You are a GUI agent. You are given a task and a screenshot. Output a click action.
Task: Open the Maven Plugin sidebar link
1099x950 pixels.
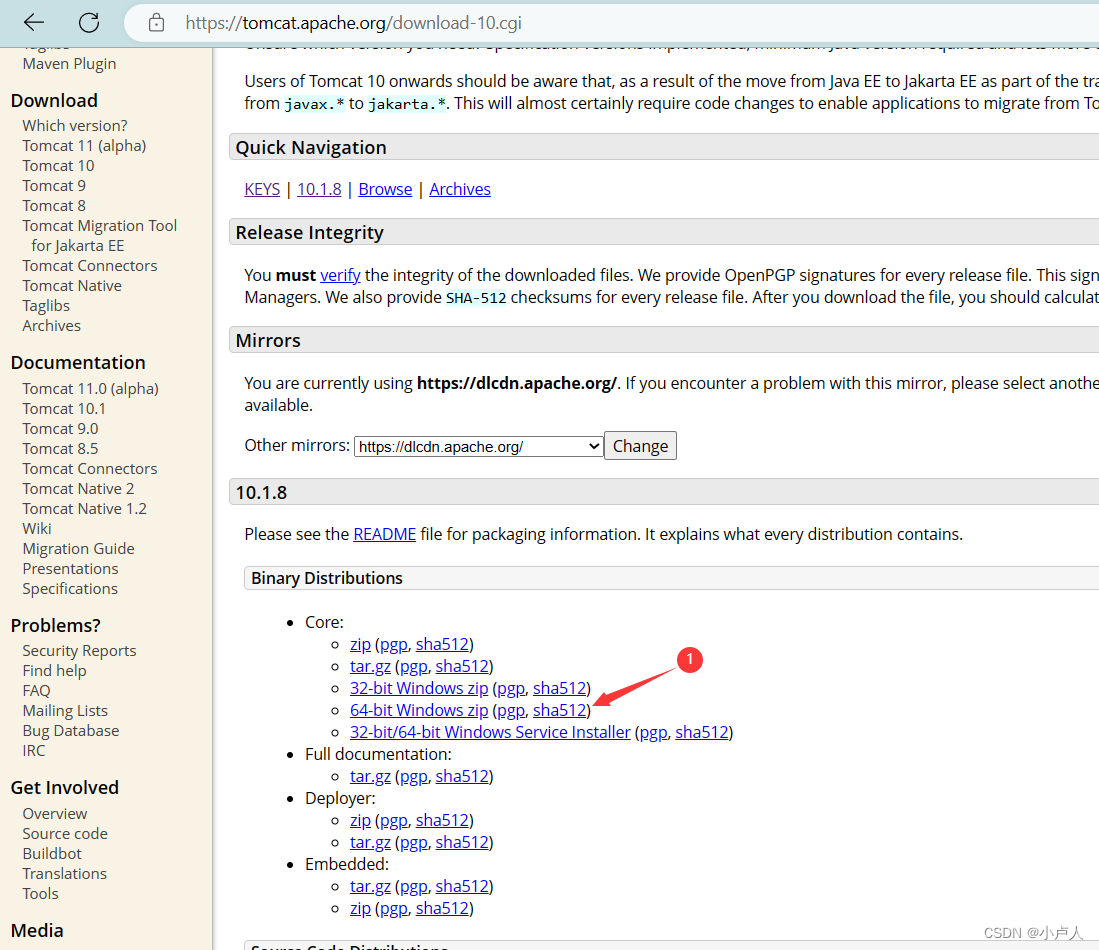68,63
